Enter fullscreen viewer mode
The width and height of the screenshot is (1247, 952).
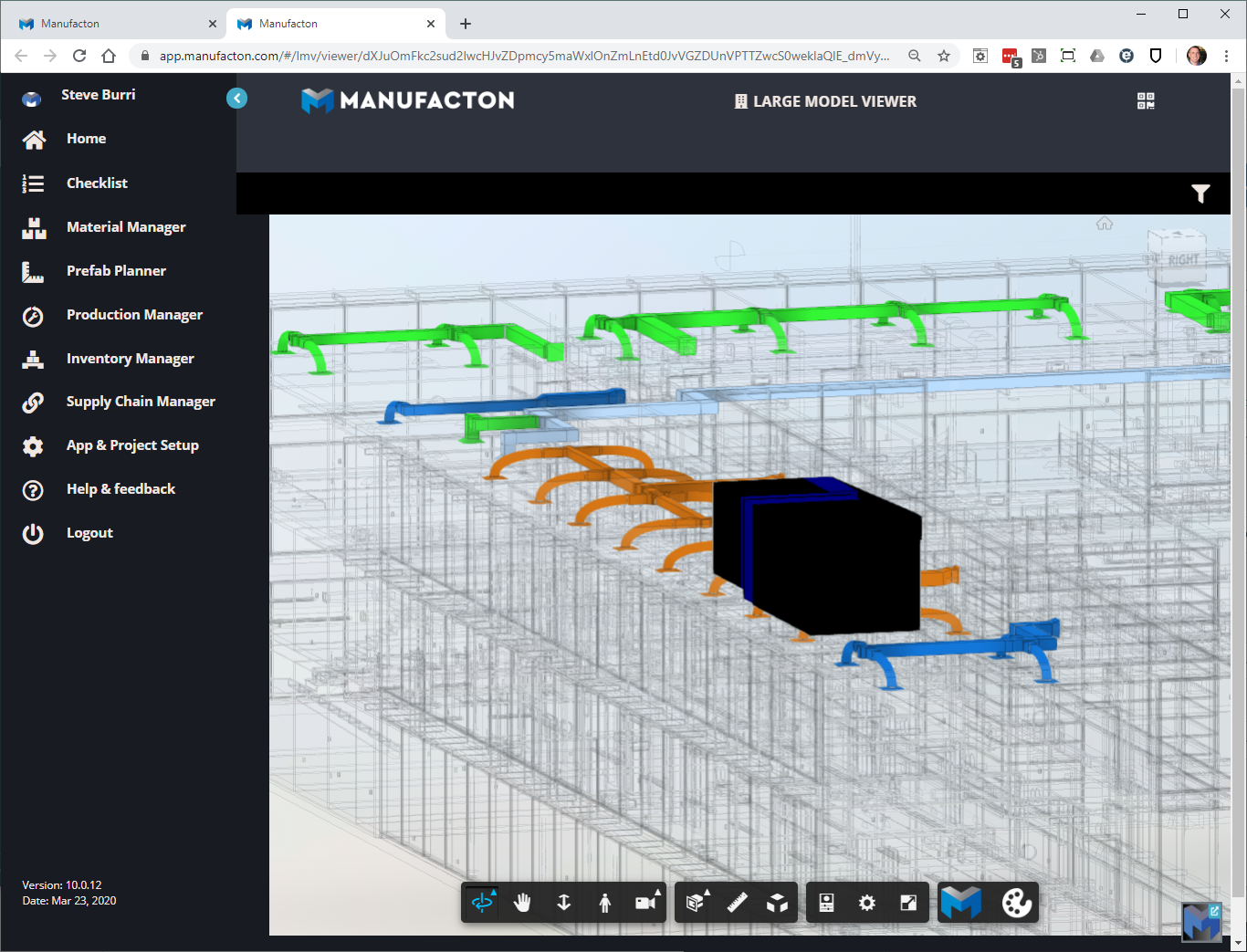[908, 903]
